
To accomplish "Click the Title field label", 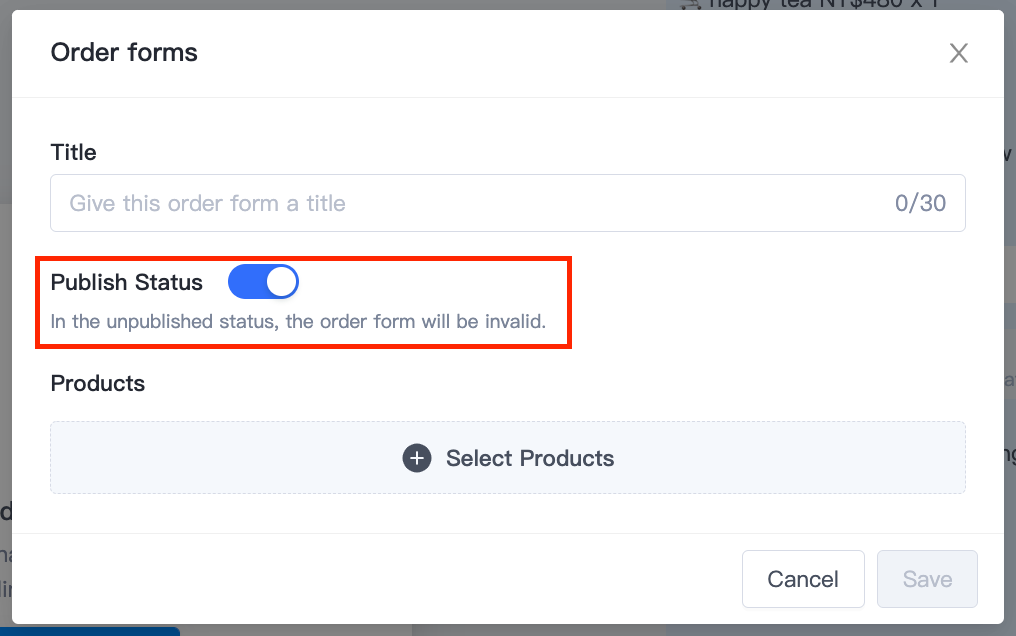I will [x=73, y=152].
